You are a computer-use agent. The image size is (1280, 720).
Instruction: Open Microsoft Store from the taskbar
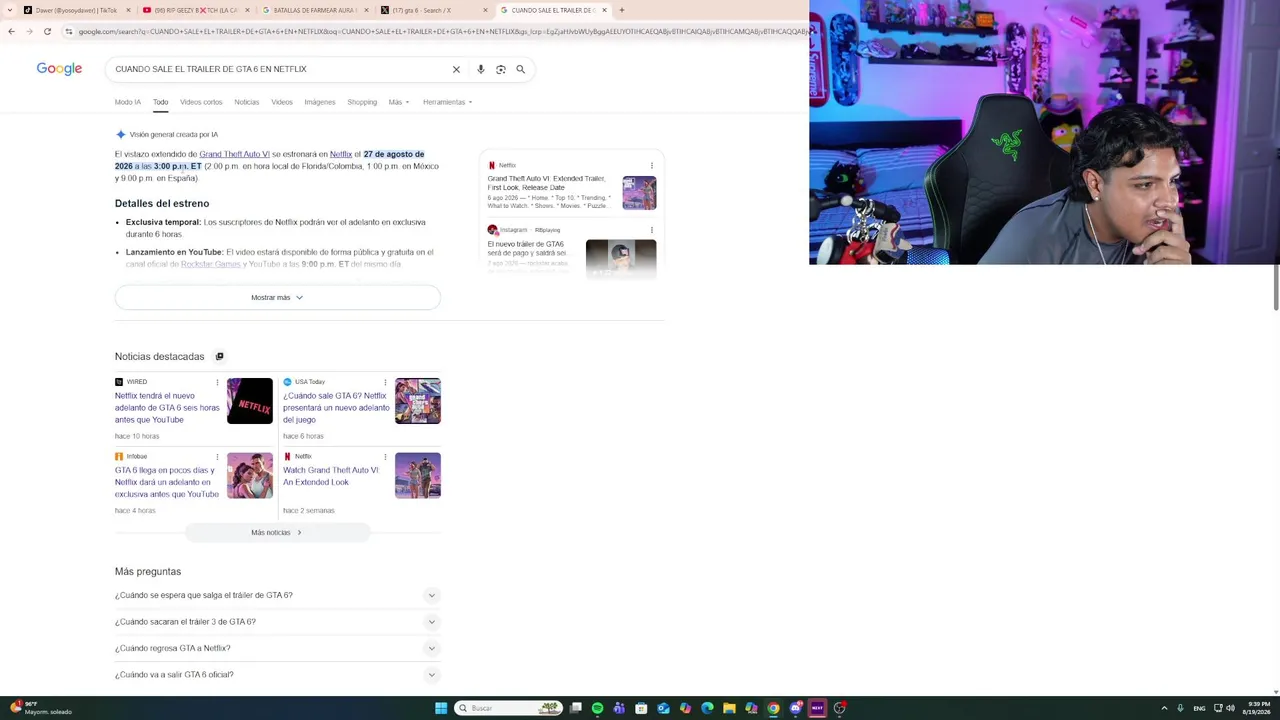coord(641,708)
